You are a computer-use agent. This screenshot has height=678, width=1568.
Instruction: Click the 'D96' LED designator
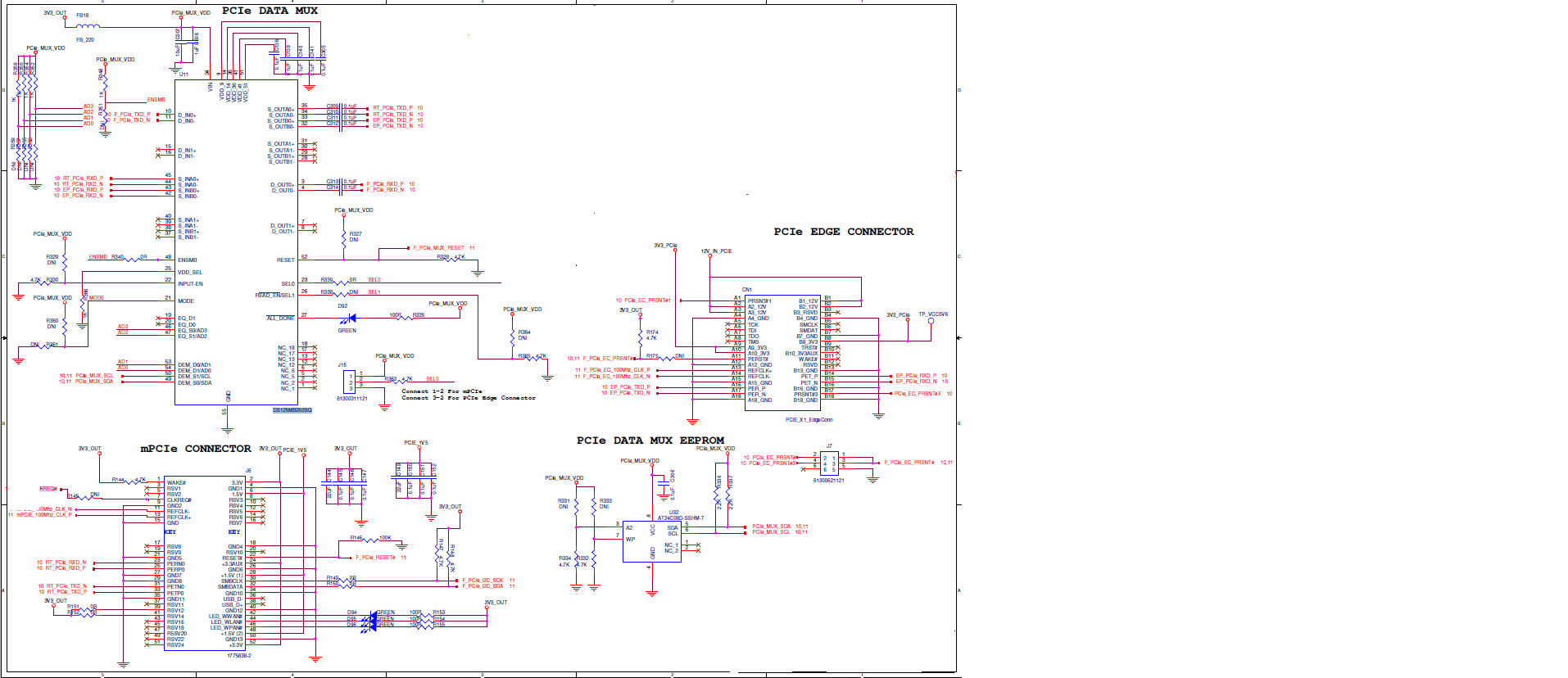pyautogui.click(x=351, y=625)
